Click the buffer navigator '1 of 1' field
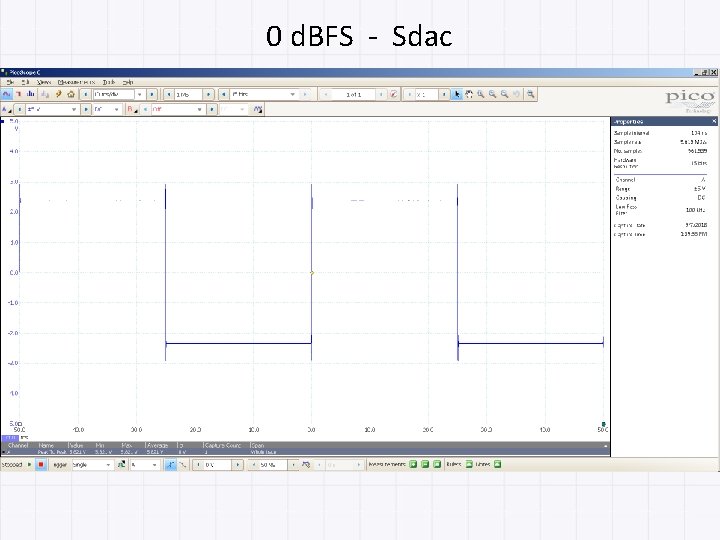This screenshot has width=720, height=540. pyautogui.click(x=354, y=94)
